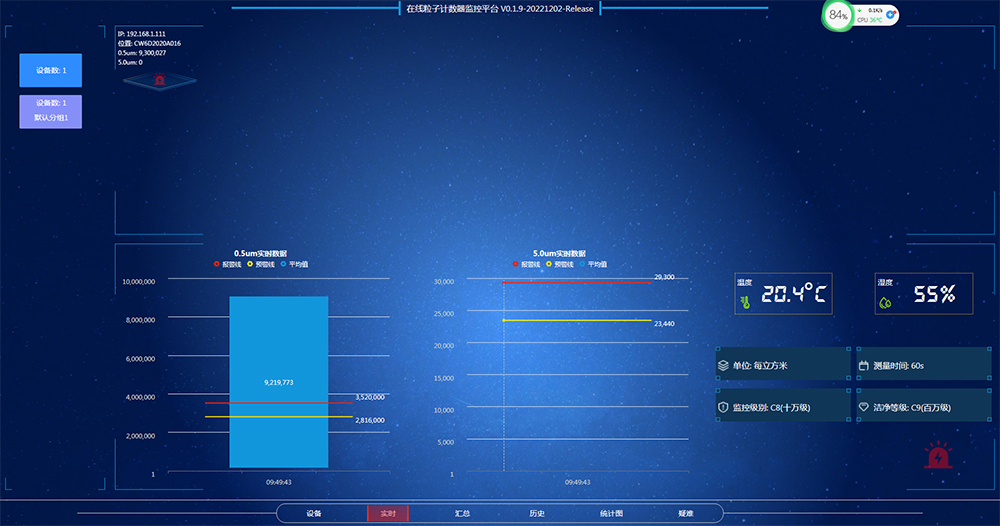Click the calendar icon beside 测量时间
The image size is (1000, 526).
[x=863, y=366]
